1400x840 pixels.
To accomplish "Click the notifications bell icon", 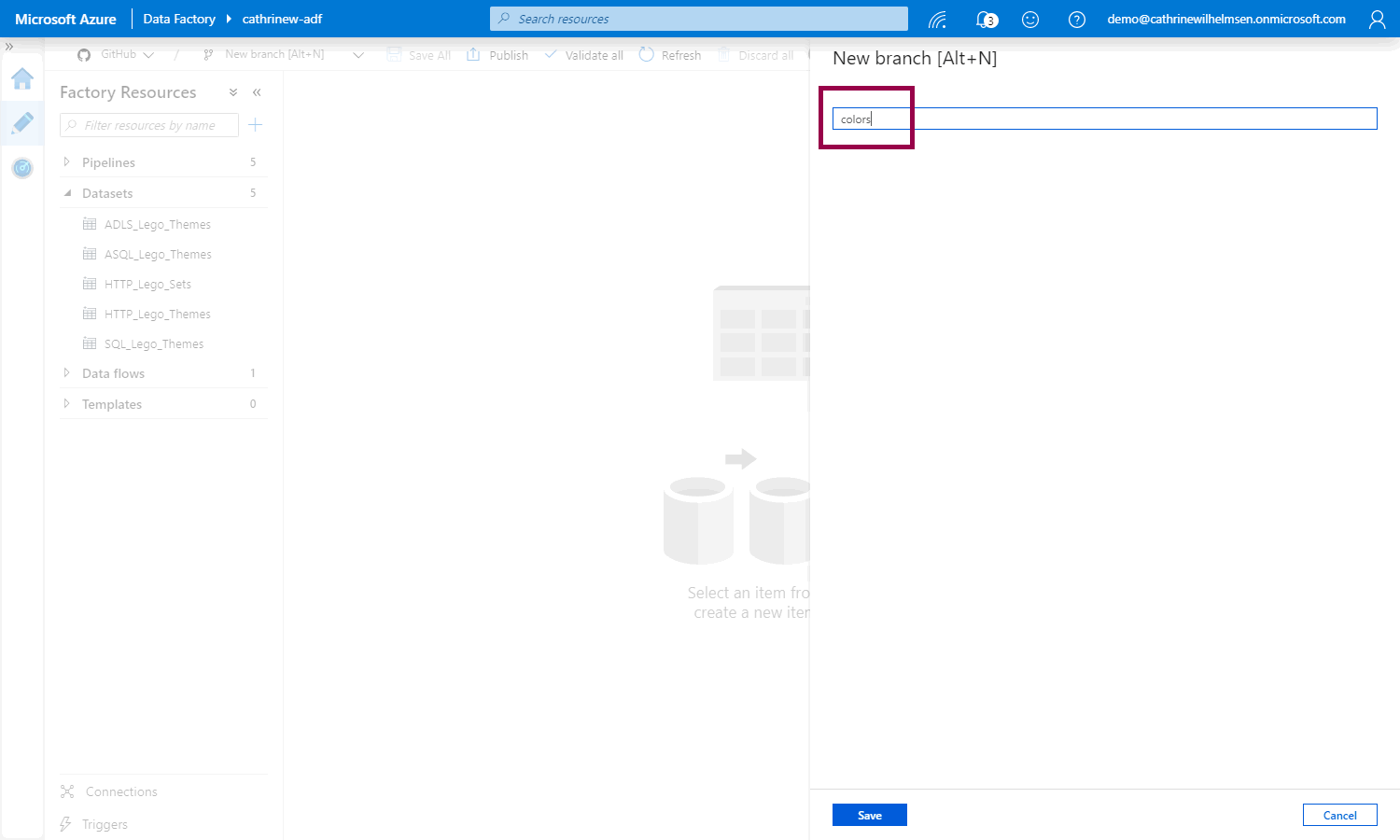I will pyautogui.click(x=985, y=19).
